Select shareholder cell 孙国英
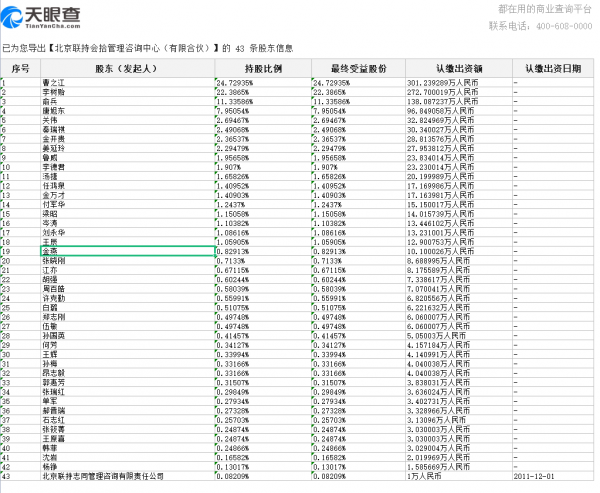 click(x=127, y=336)
